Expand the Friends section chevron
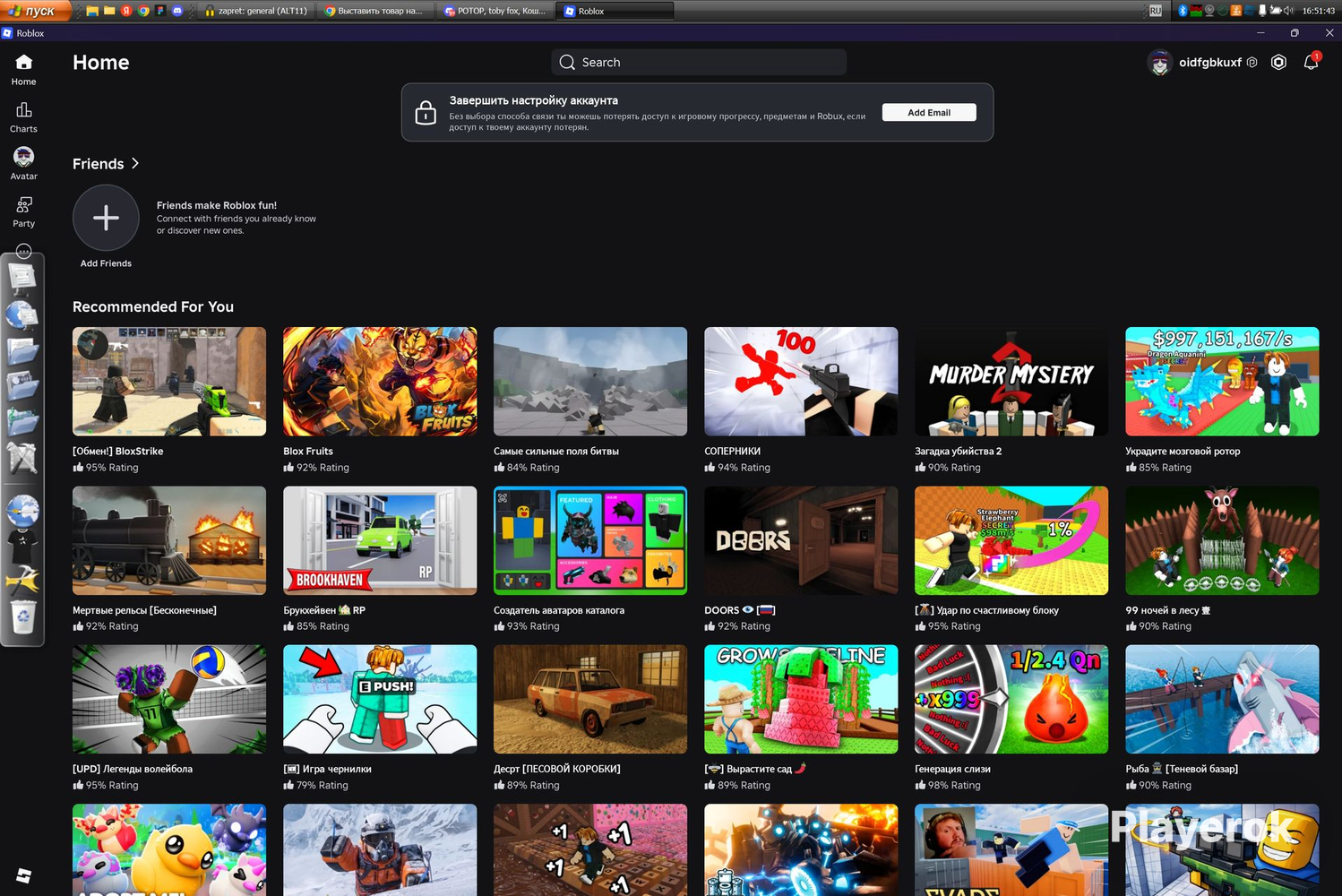Viewport: 1342px width, 896px height. coord(135,163)
